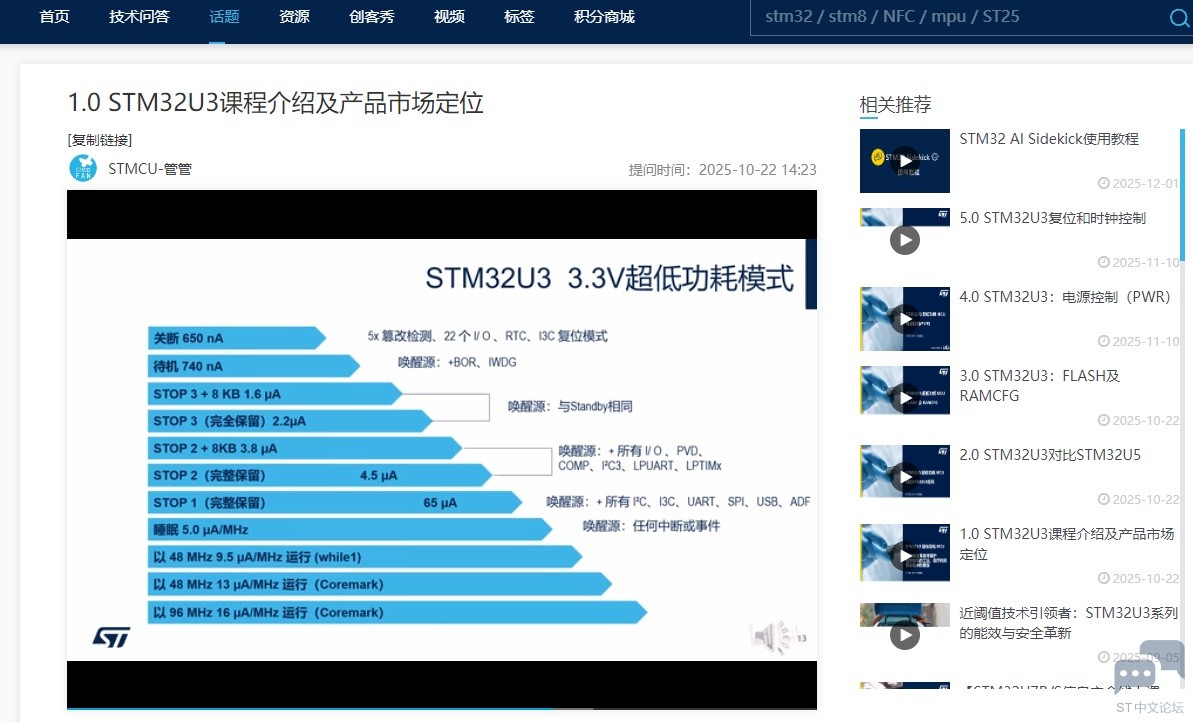The image size is (1193, 723).
Task: Open the 标签 navigation item
Action: click(520, 17)
